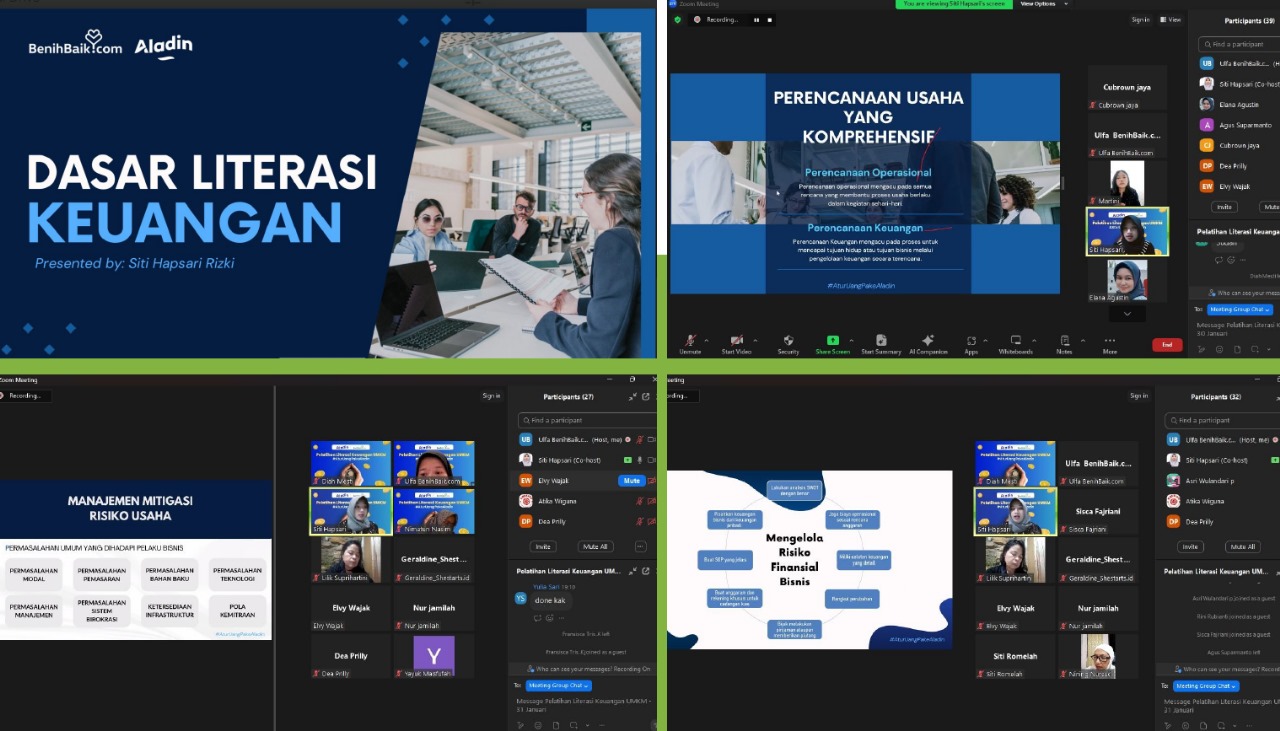Screen dimensions: 1280x731
Task: Open the AI Companion sparkle icon
Action: [928, 341]
